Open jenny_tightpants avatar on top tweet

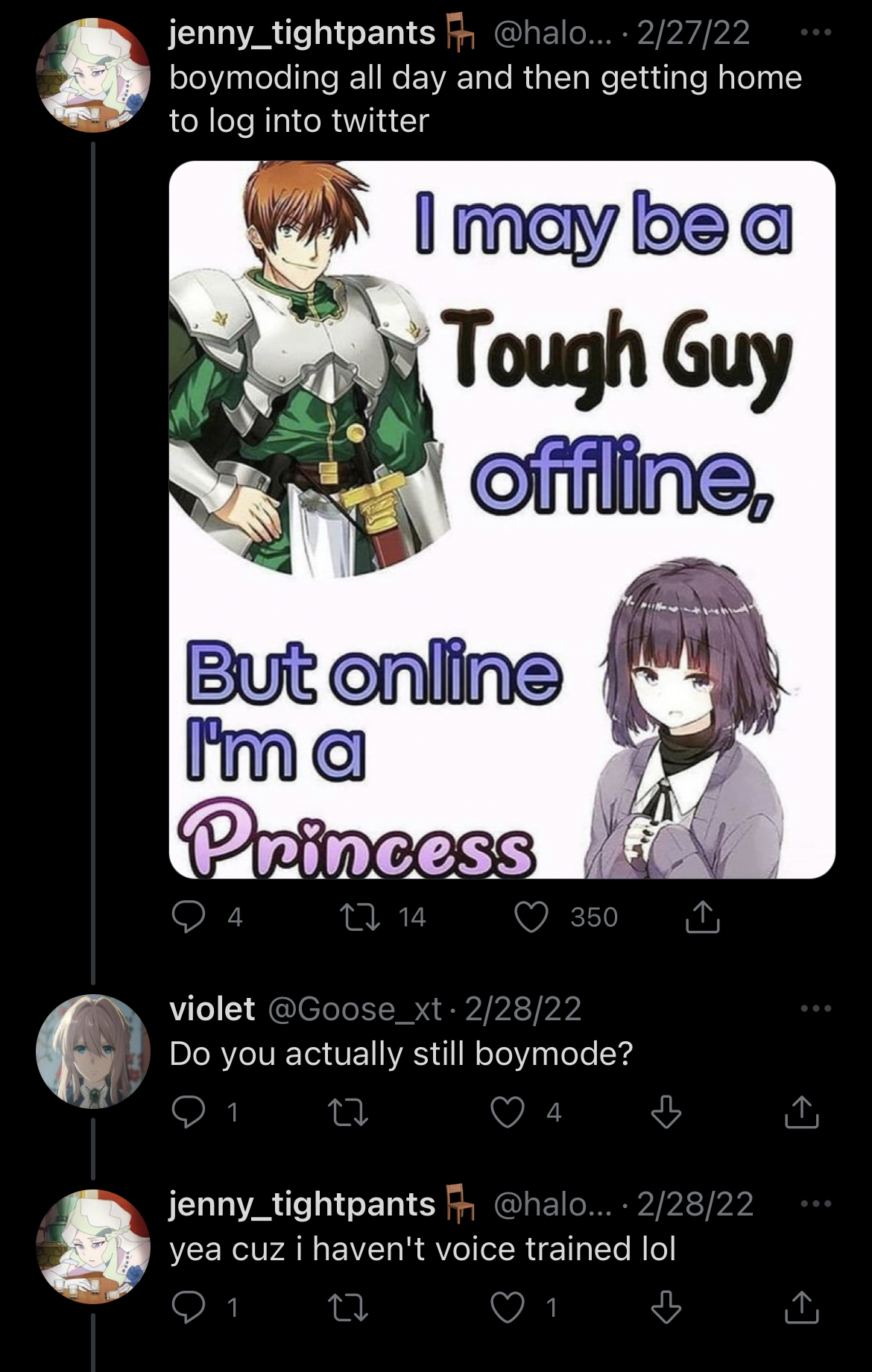coord(93,76)
